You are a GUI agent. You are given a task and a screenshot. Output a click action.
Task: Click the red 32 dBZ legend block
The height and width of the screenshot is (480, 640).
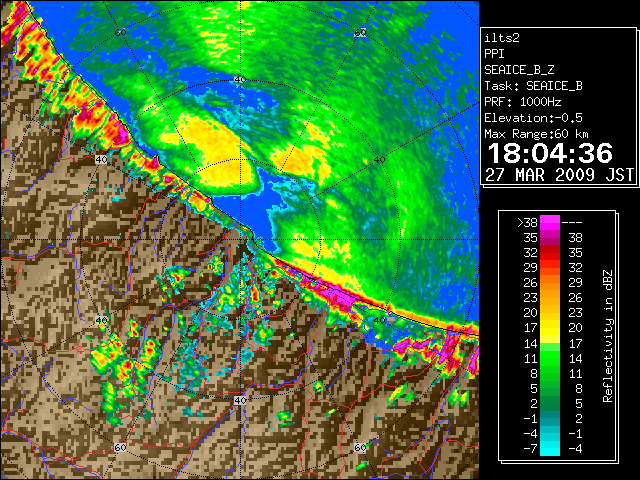(x=550, y=253)
